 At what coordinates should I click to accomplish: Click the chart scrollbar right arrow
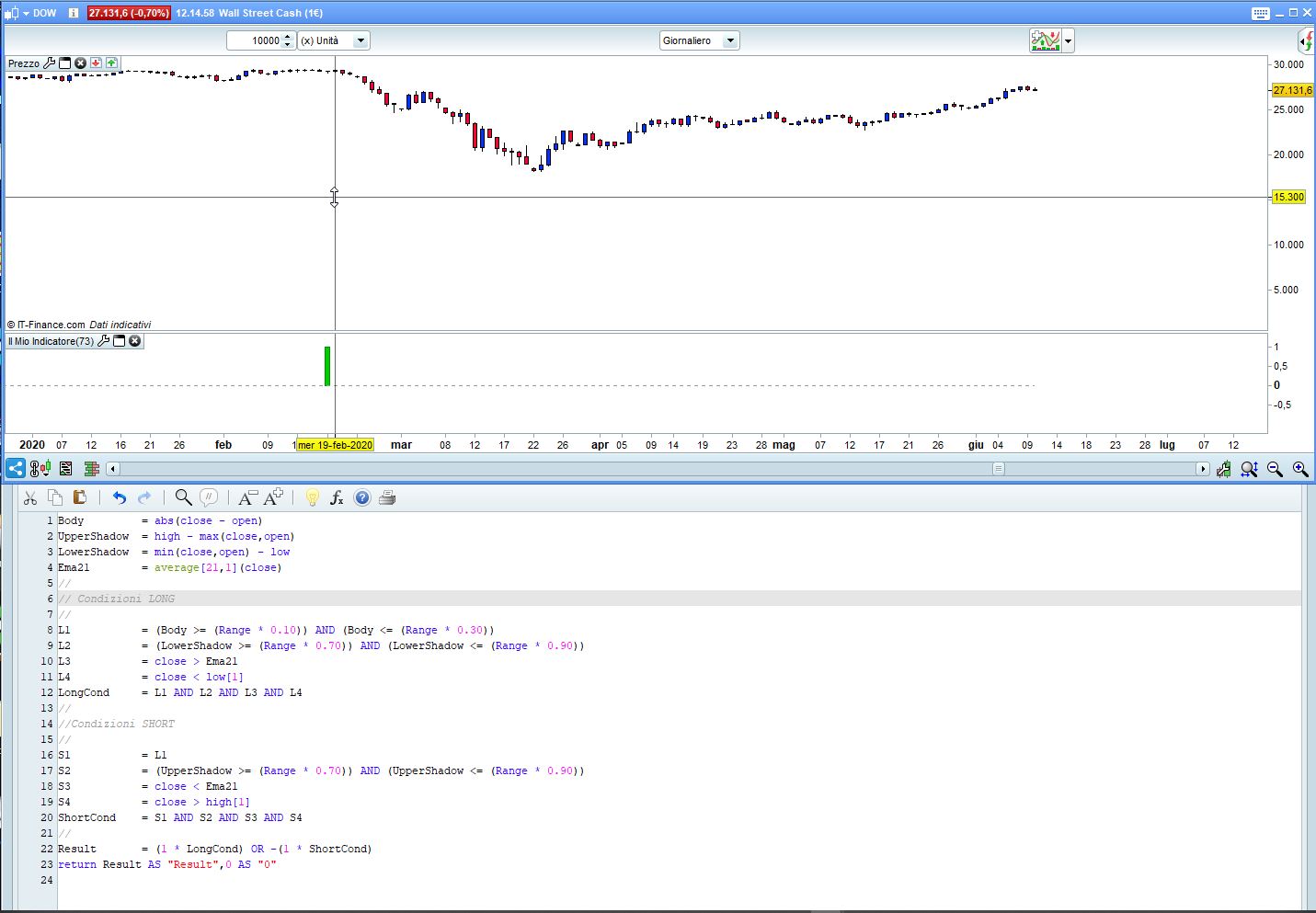point(1202,469)
